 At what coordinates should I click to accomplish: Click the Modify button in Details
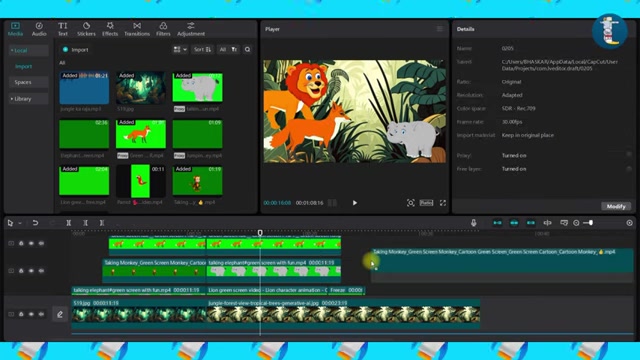(x=616, y=207)
